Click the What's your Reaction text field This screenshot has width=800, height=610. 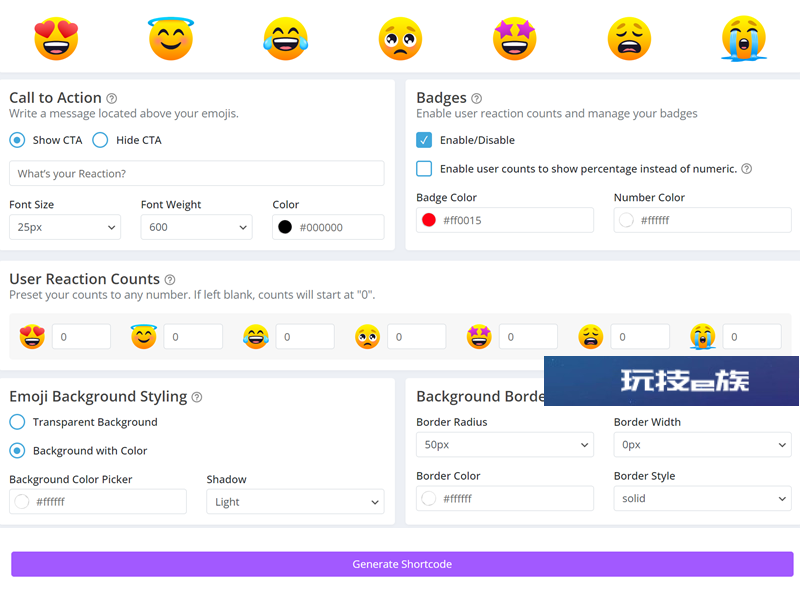click(x=196, y=173)
